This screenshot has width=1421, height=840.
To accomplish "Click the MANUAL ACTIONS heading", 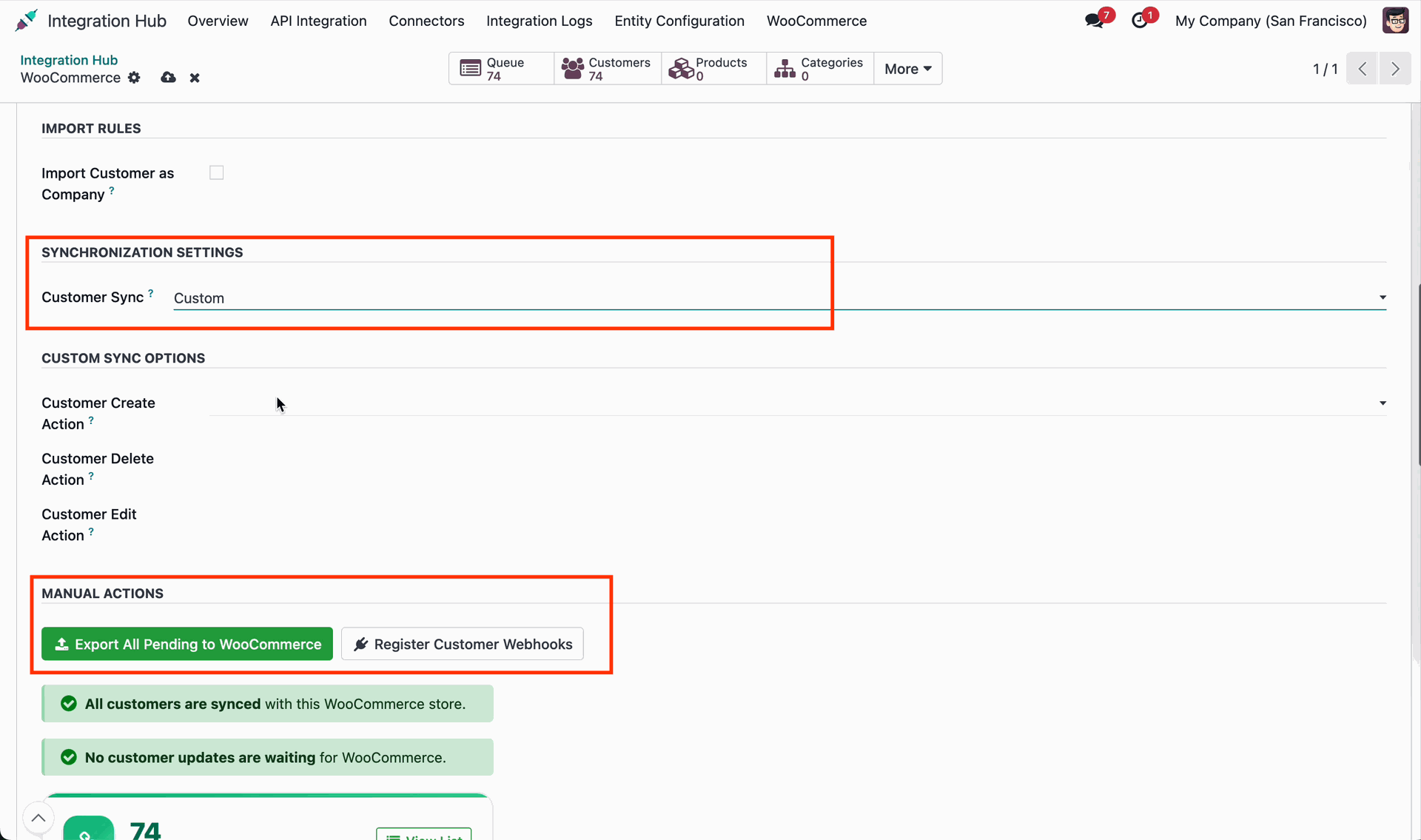I will click(102, 594).
